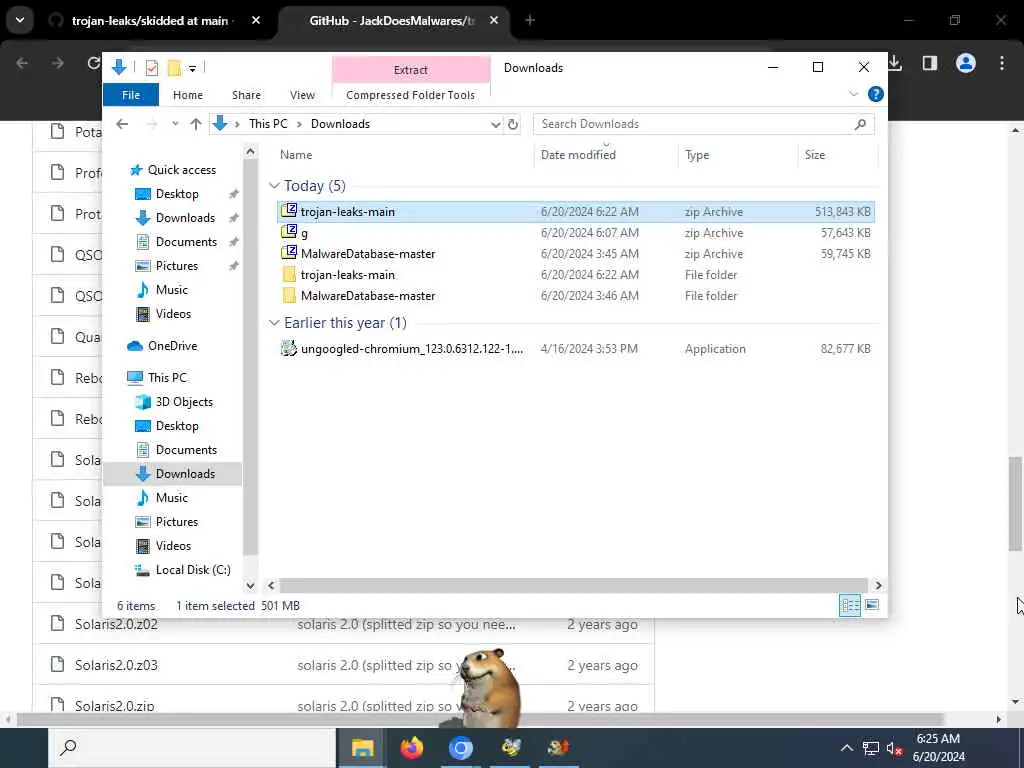The width and height of the screenshot is (1024, 768).
Task: Open the View ribbon tab
Action: point(302,95)
